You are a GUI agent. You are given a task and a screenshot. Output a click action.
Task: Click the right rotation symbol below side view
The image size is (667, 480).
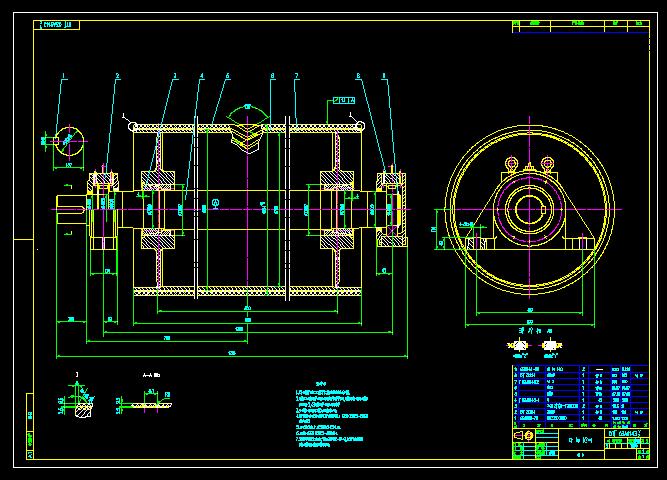click(551, 346)
